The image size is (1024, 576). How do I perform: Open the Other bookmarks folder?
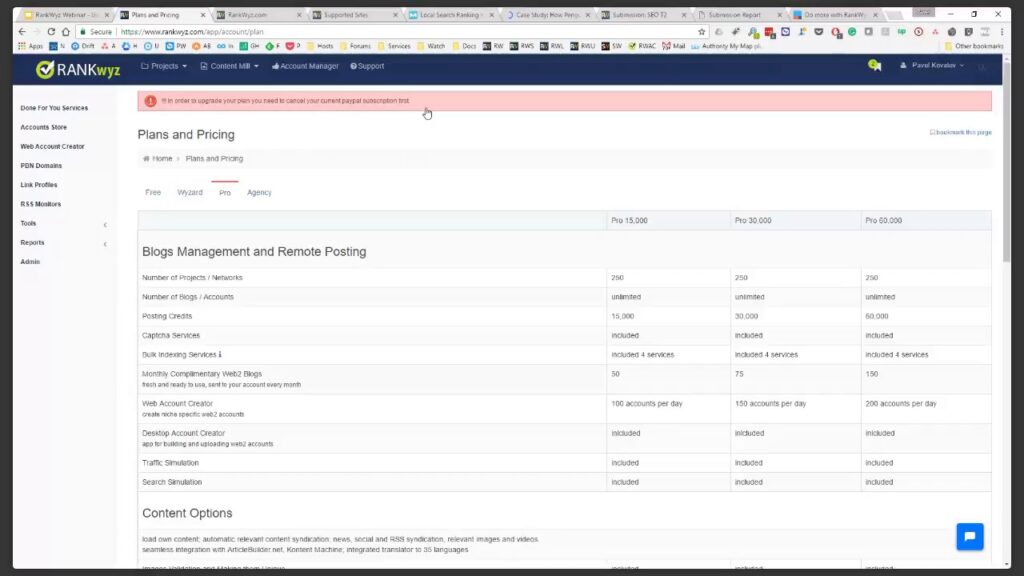coord(974,46)
